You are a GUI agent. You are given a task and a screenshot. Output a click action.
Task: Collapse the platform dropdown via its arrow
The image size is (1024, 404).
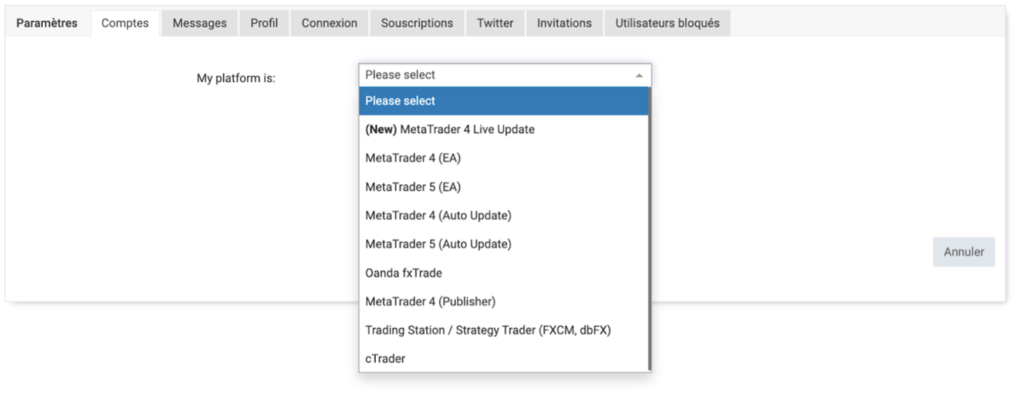point(638,75)
